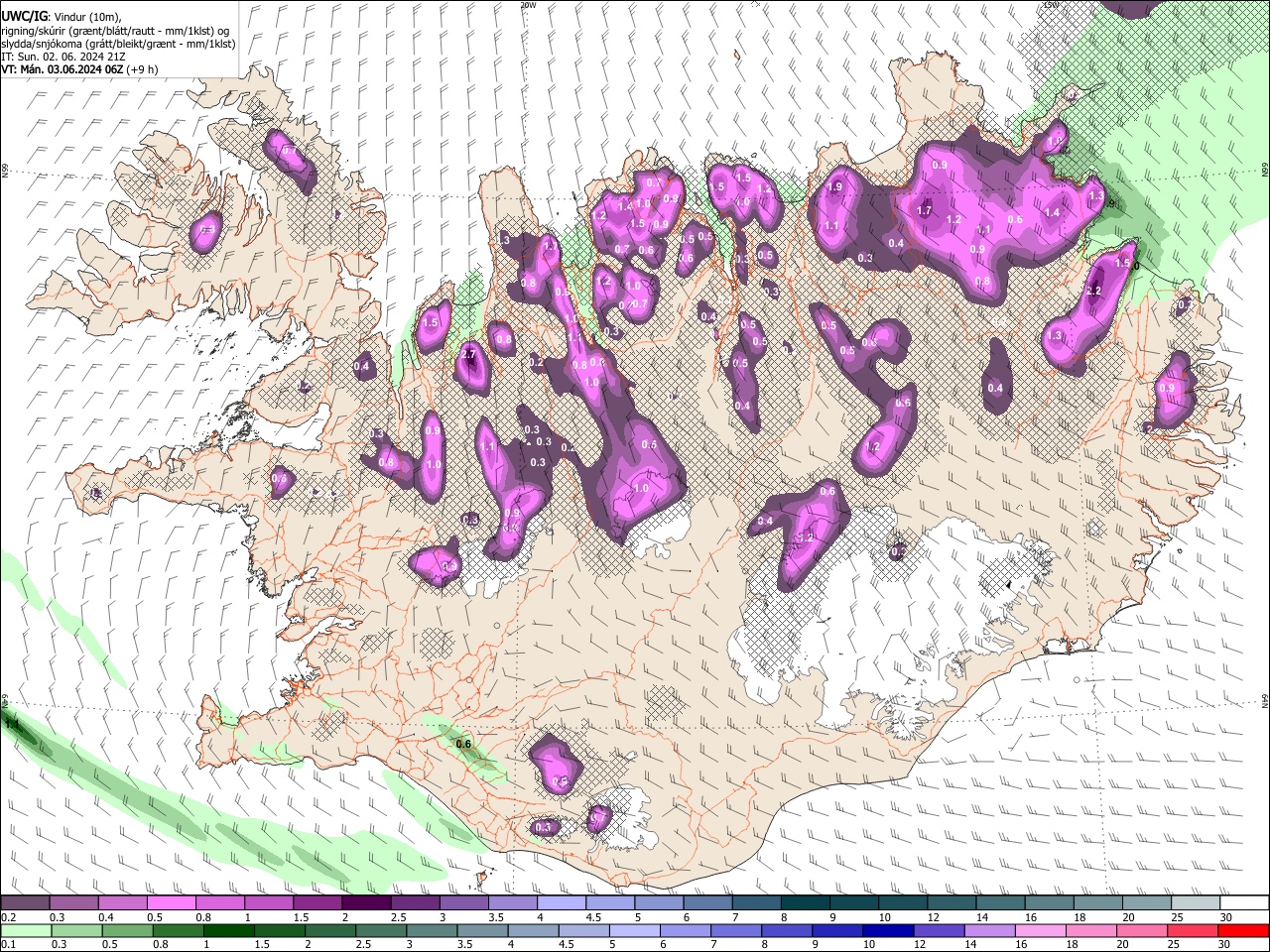Image resolution: width=1270 pixels, height=952 pixels.
Task: Click the 'slydda/snjókoma (grátt/bleikt/grænt' description line
Action: (x=118, y=44)
